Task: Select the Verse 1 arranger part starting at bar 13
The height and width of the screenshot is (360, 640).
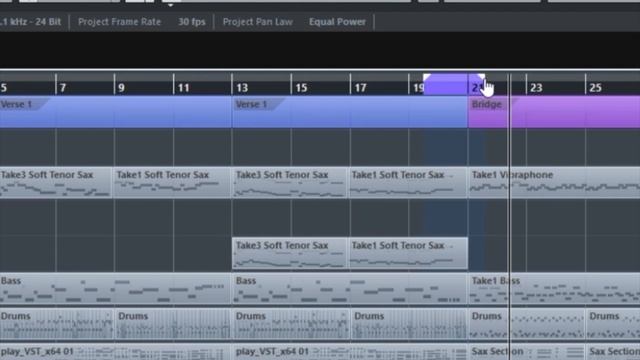Action: click(x=350, y=112)
